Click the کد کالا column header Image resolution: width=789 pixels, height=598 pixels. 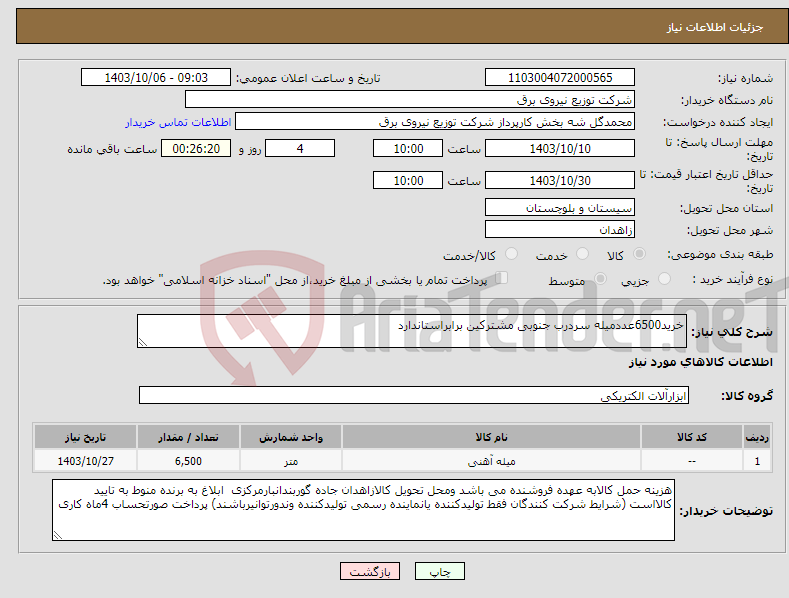pos(692,437)
